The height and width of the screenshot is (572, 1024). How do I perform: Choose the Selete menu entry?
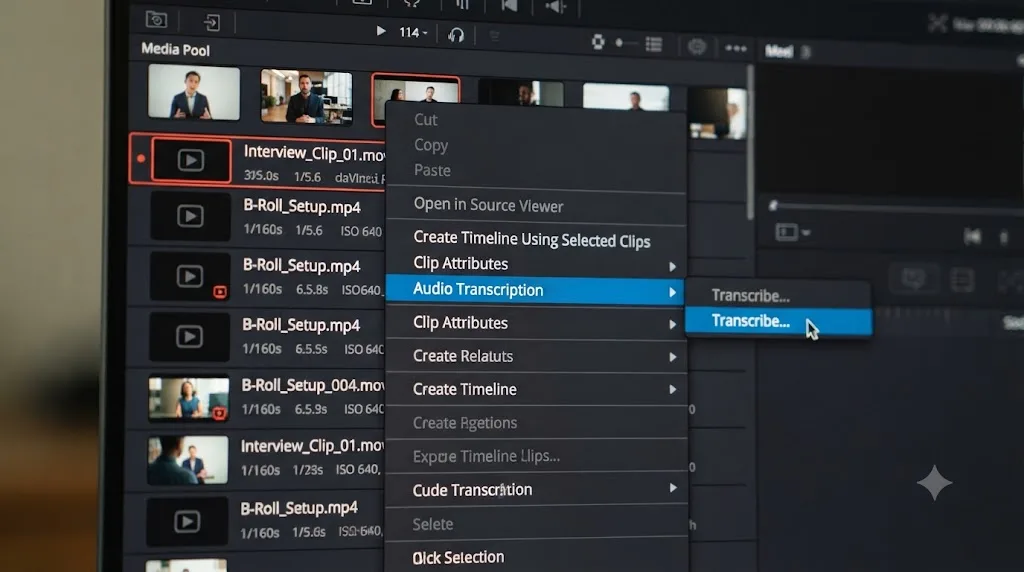[x=433, y=524]
